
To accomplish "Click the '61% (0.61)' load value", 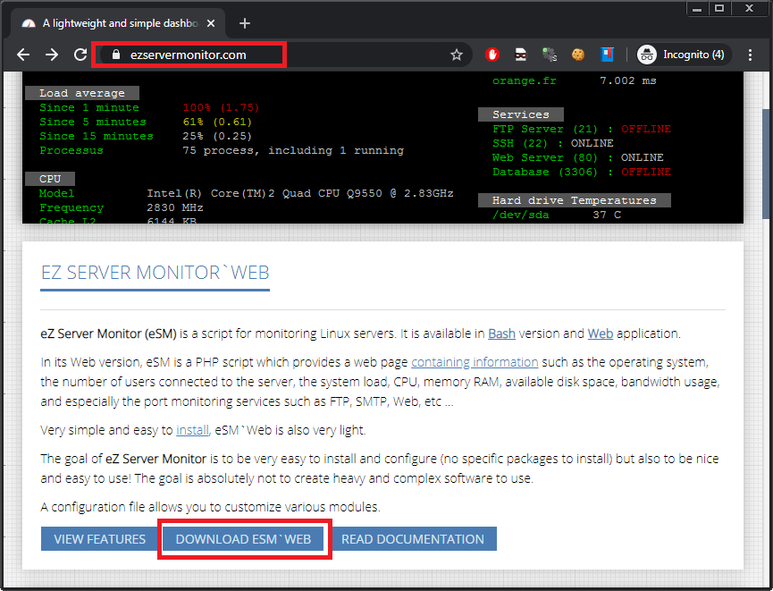I will click(217, 122).
